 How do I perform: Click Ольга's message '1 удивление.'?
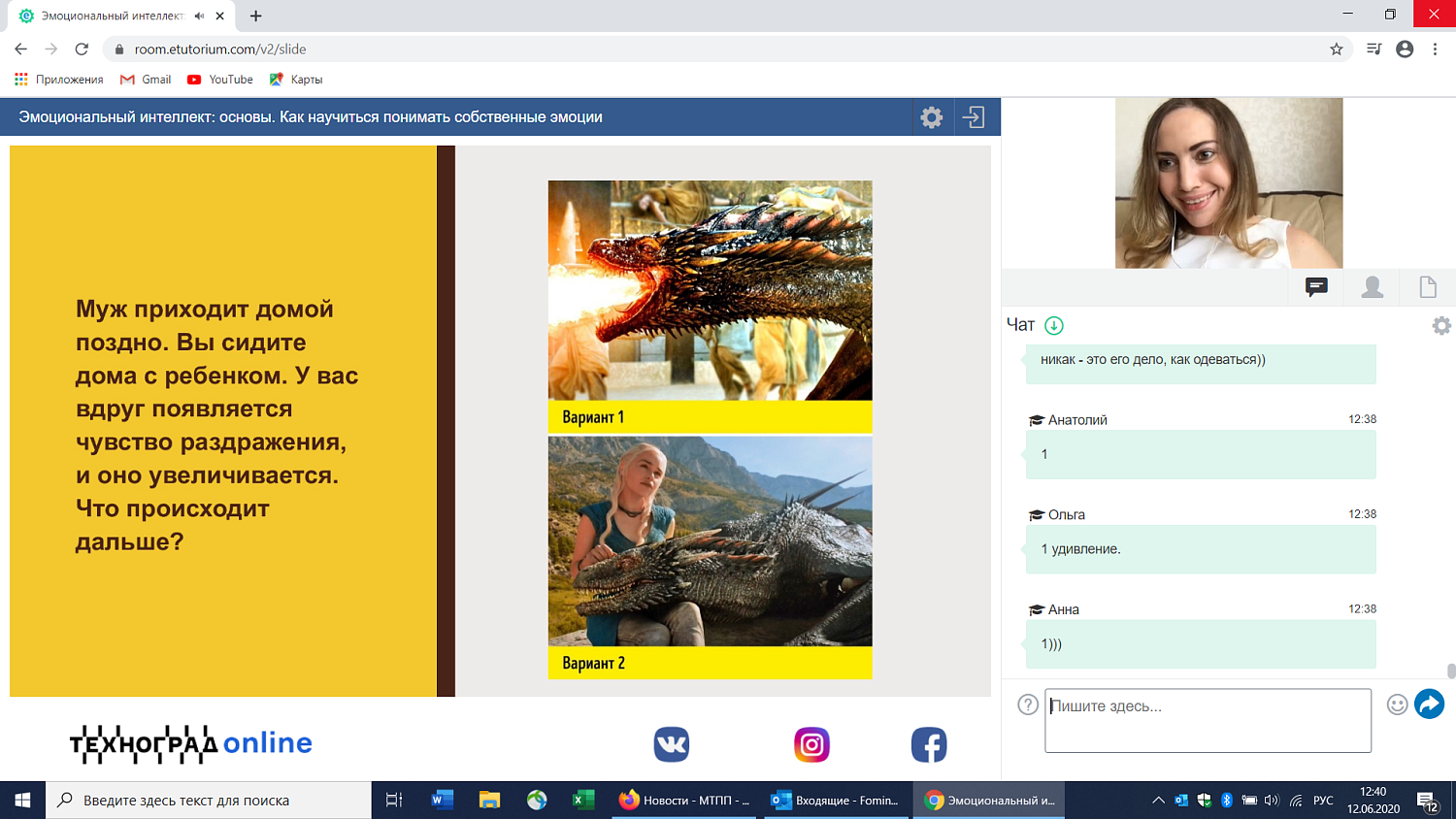click(1201, 549)
